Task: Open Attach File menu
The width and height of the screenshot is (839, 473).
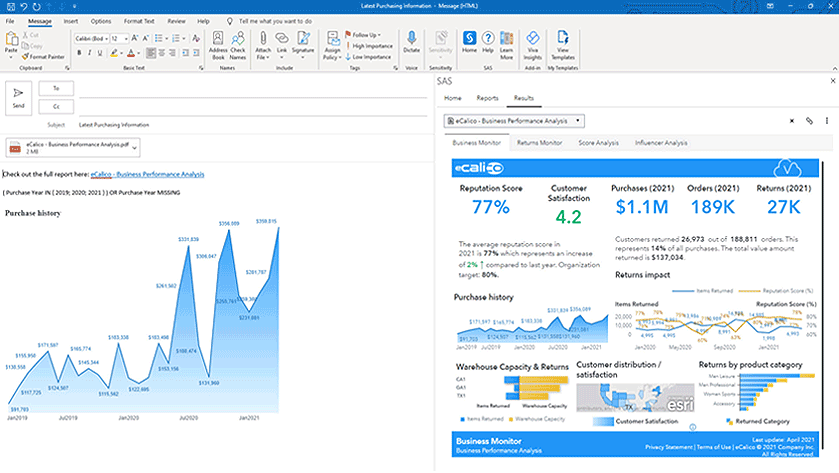Action: pos(263,45)
